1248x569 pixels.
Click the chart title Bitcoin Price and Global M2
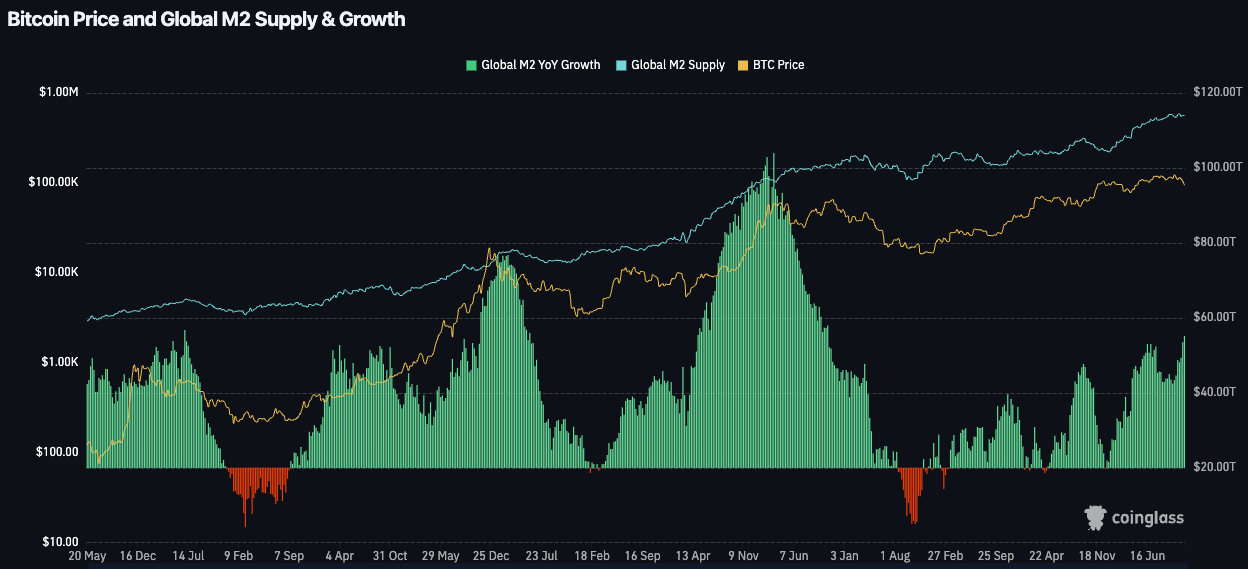click(206, 20)
